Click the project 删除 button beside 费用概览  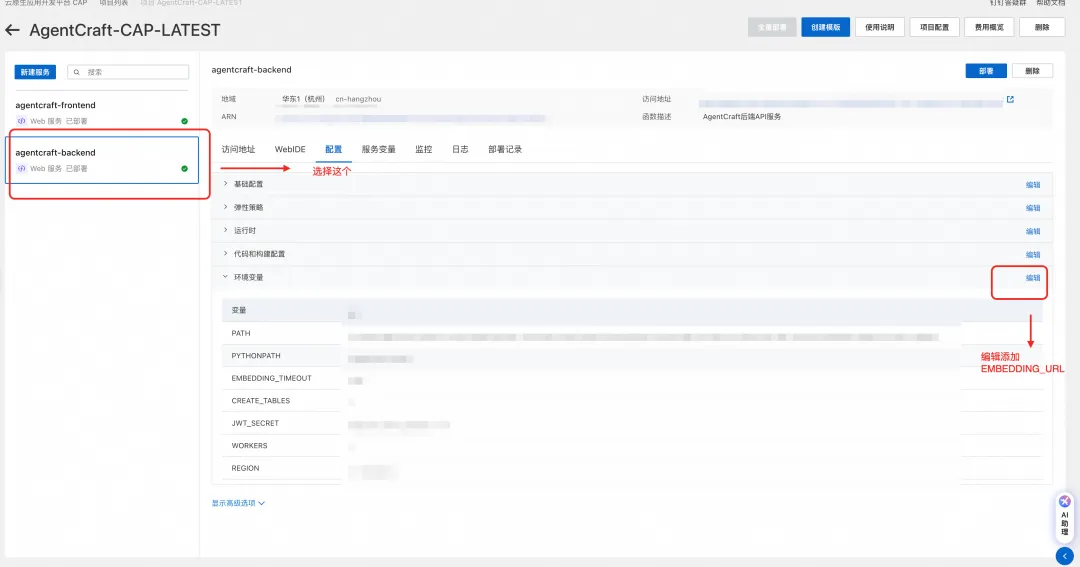point(1042,27)
